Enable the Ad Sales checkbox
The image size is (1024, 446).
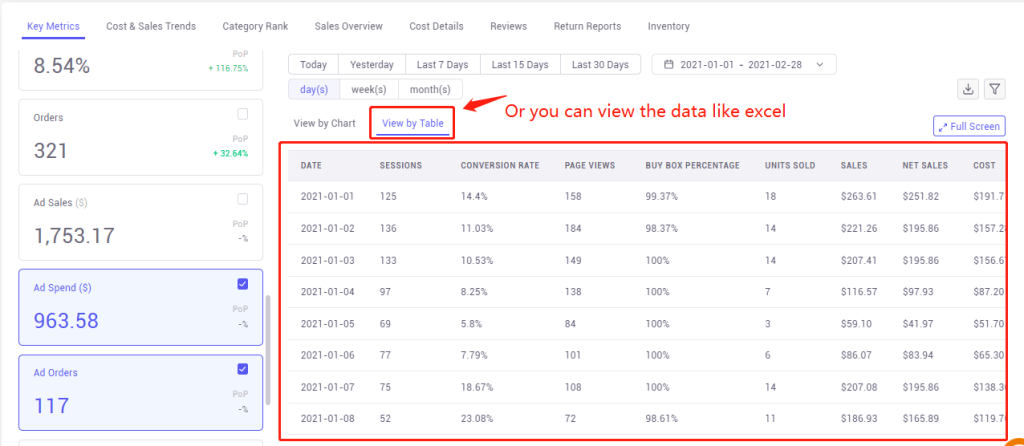[243, 199]
